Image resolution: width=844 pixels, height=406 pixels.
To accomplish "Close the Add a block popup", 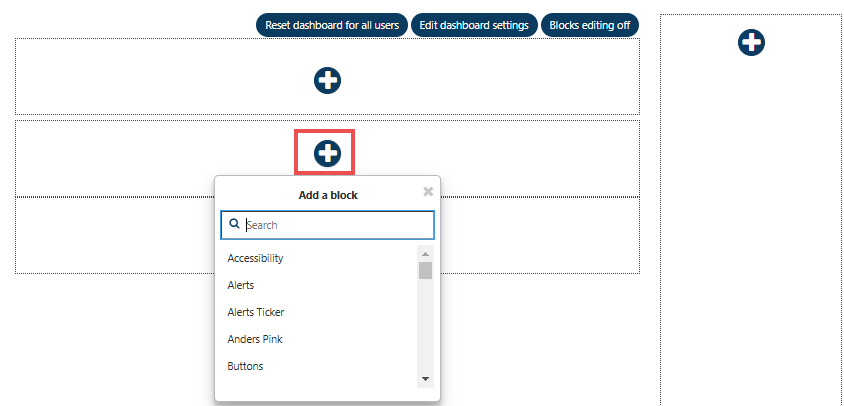I will pyautogui.click(x=428, y=191).
